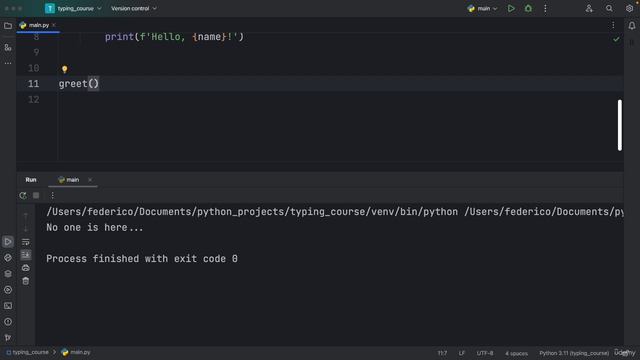
Task: Run the main configuration with the green play button
Action: [x=511, y=9]
